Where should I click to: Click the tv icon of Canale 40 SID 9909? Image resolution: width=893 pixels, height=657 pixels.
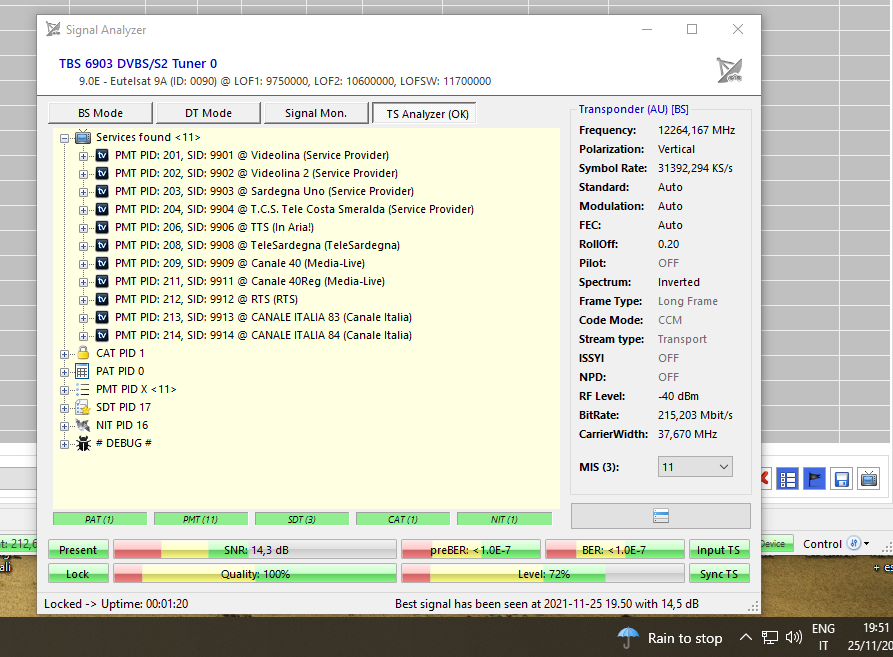tap(102, 263)
